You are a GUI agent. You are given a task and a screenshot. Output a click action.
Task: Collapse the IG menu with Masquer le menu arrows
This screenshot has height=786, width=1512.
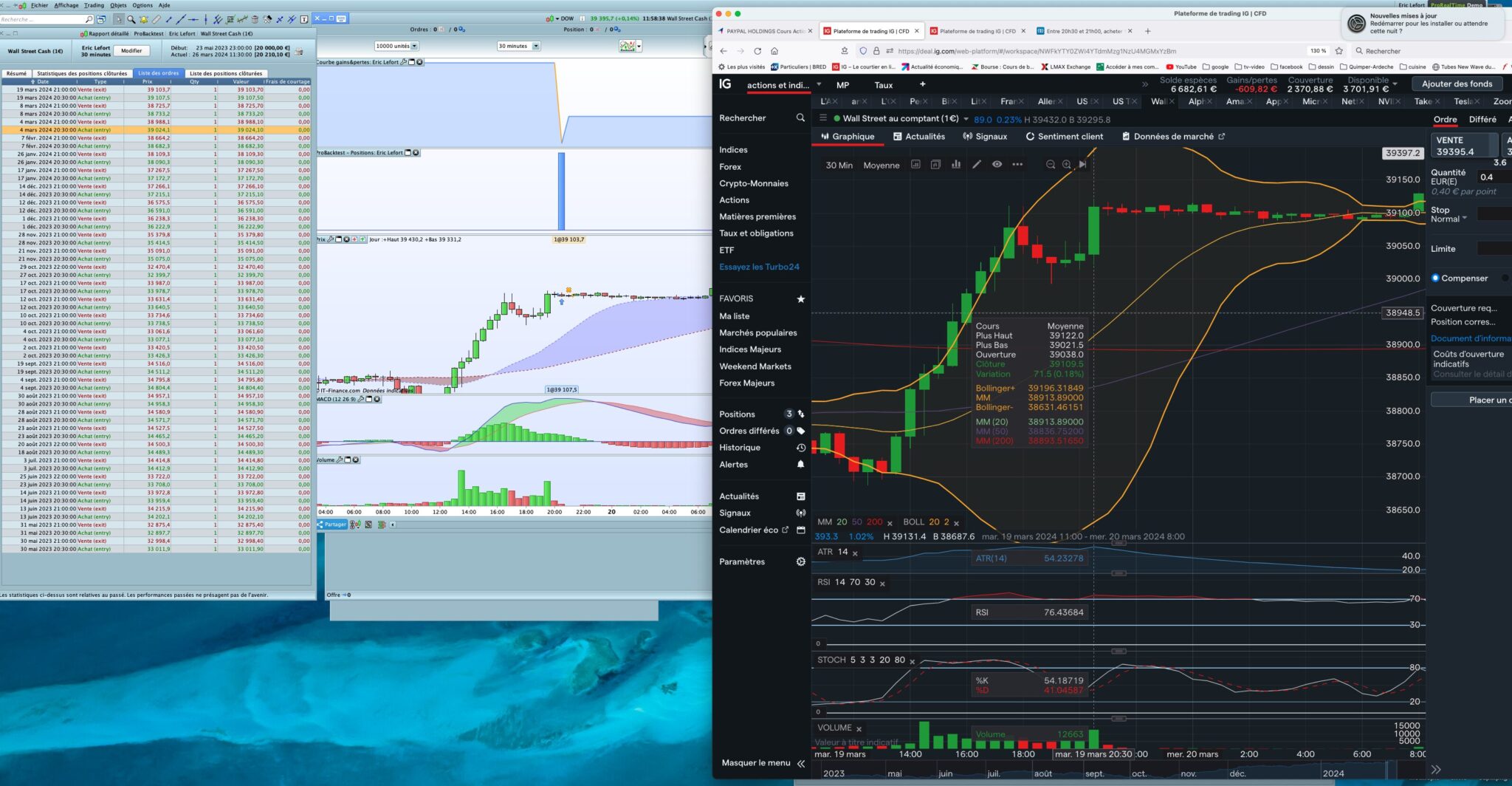point(801,763)
